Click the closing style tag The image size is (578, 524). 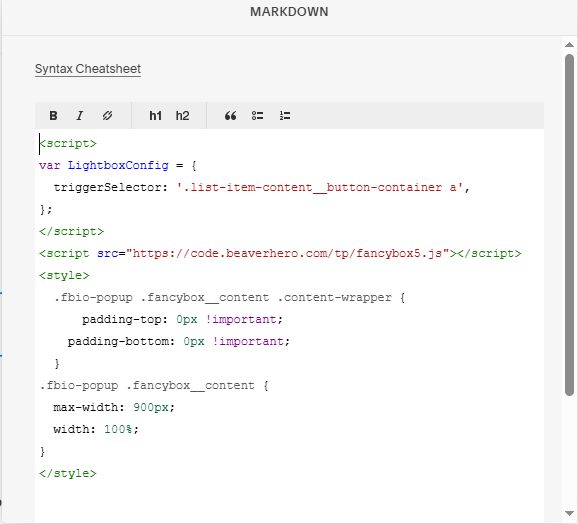point(68,473)
